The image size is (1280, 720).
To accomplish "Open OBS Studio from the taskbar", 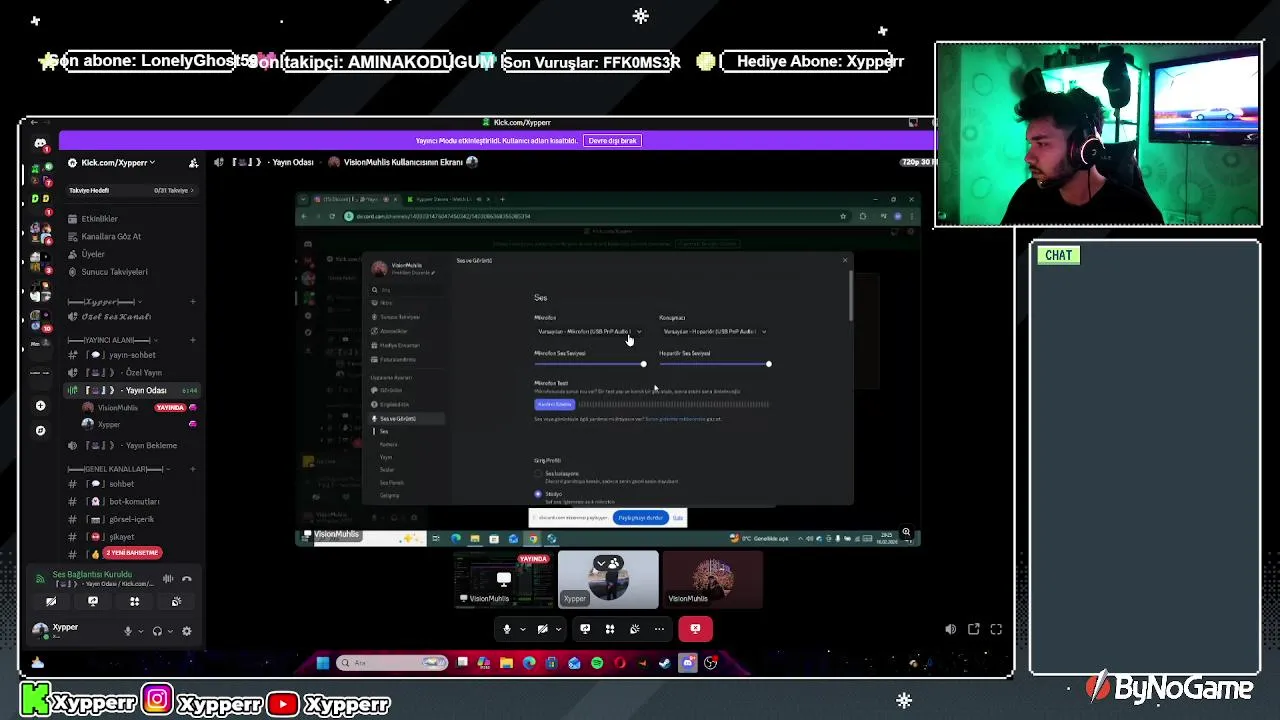I will (x=711, y=662).
